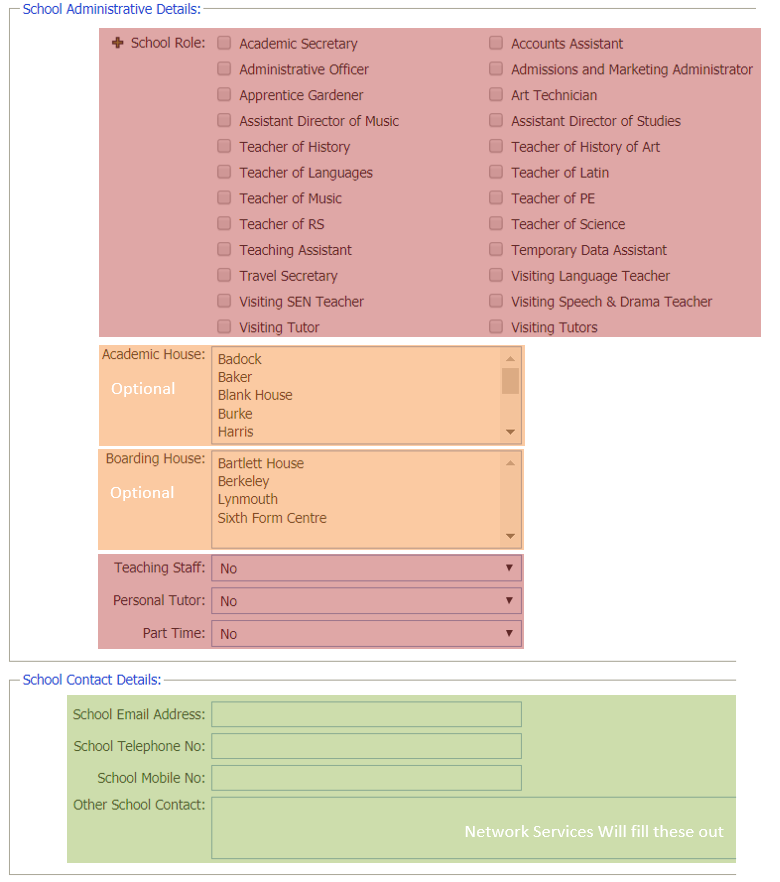
Task: Expand the Personal Tutor dropdown
Action: click(366, 601)
